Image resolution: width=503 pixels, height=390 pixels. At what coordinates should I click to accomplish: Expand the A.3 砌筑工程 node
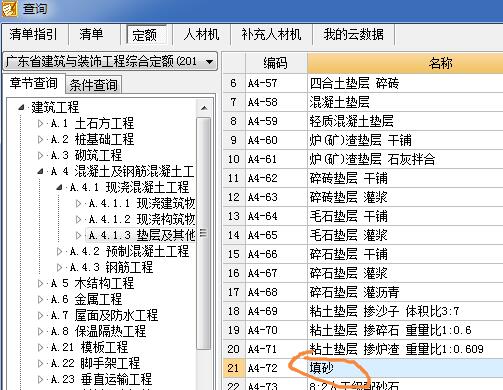click(x=40, y=155)
